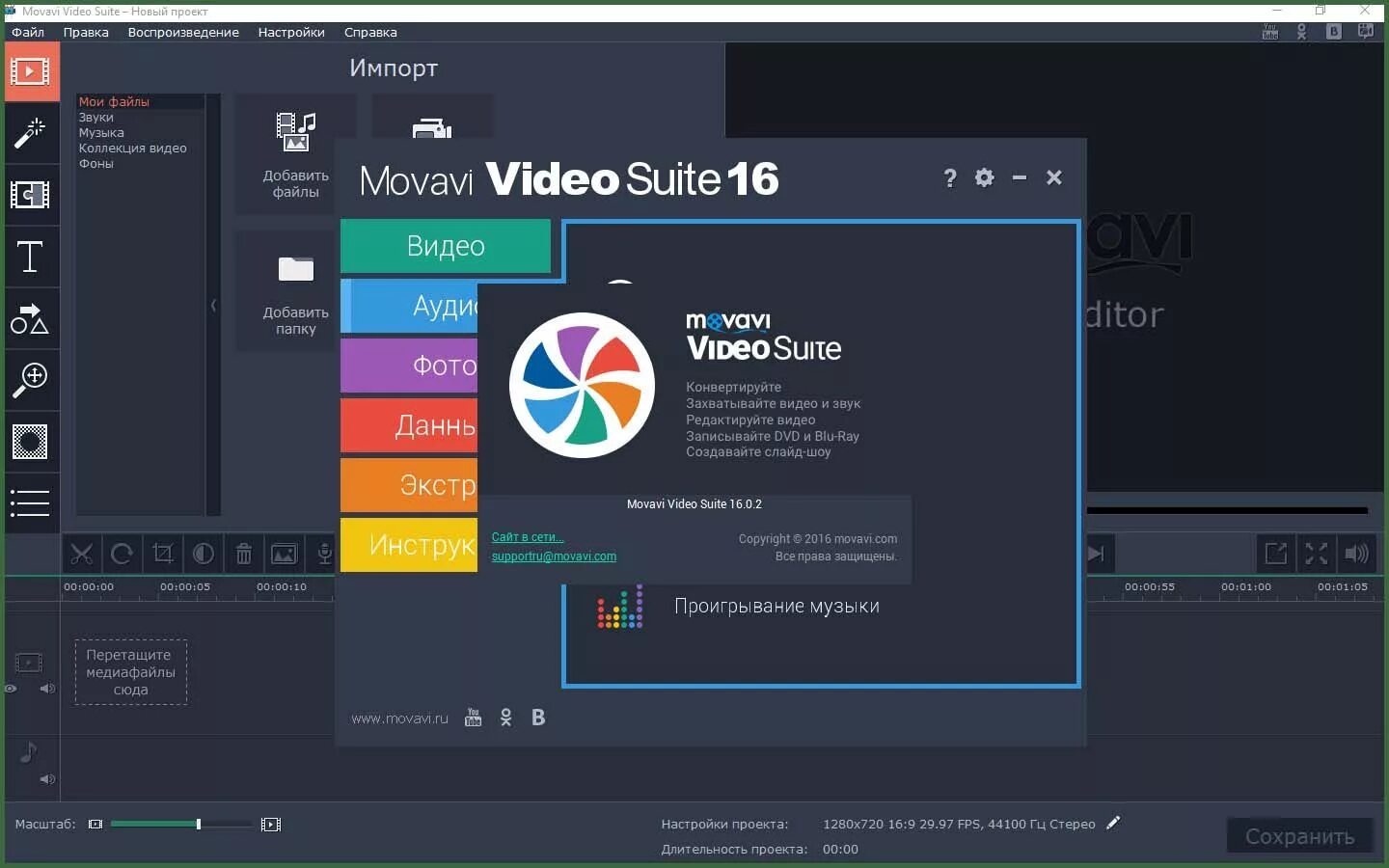Adjust the timeline Масштаб slider
Screen dimensions: 1389x868
pos(181,824)
